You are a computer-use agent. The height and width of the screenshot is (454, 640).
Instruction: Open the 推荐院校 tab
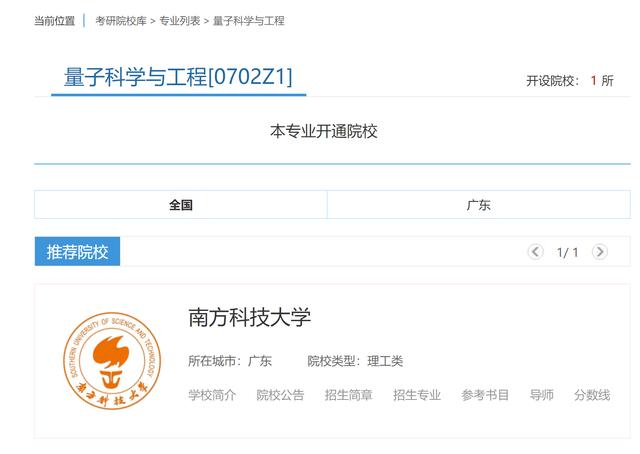click(x=77, y=251)
